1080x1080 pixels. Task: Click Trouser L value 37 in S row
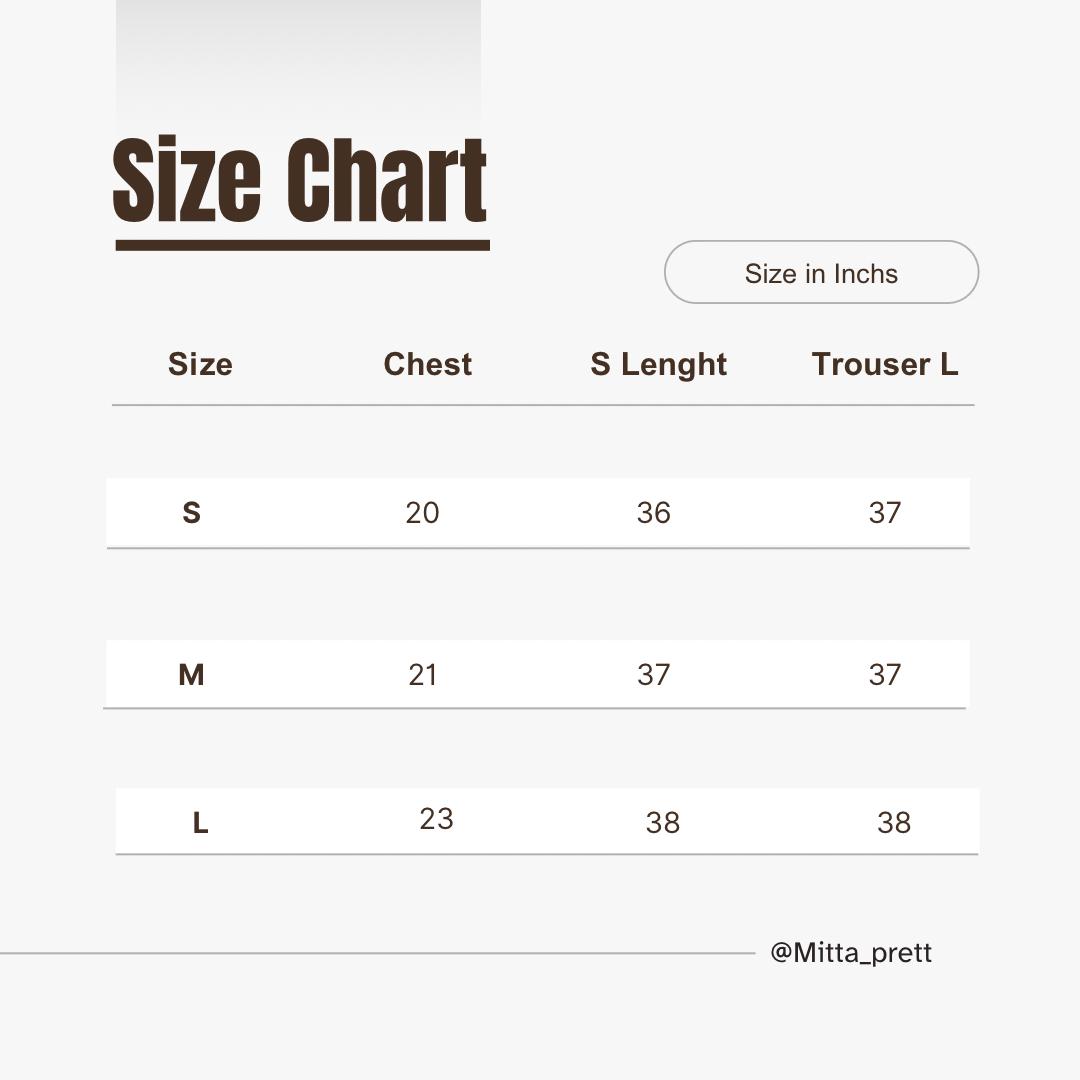(884, 513)
